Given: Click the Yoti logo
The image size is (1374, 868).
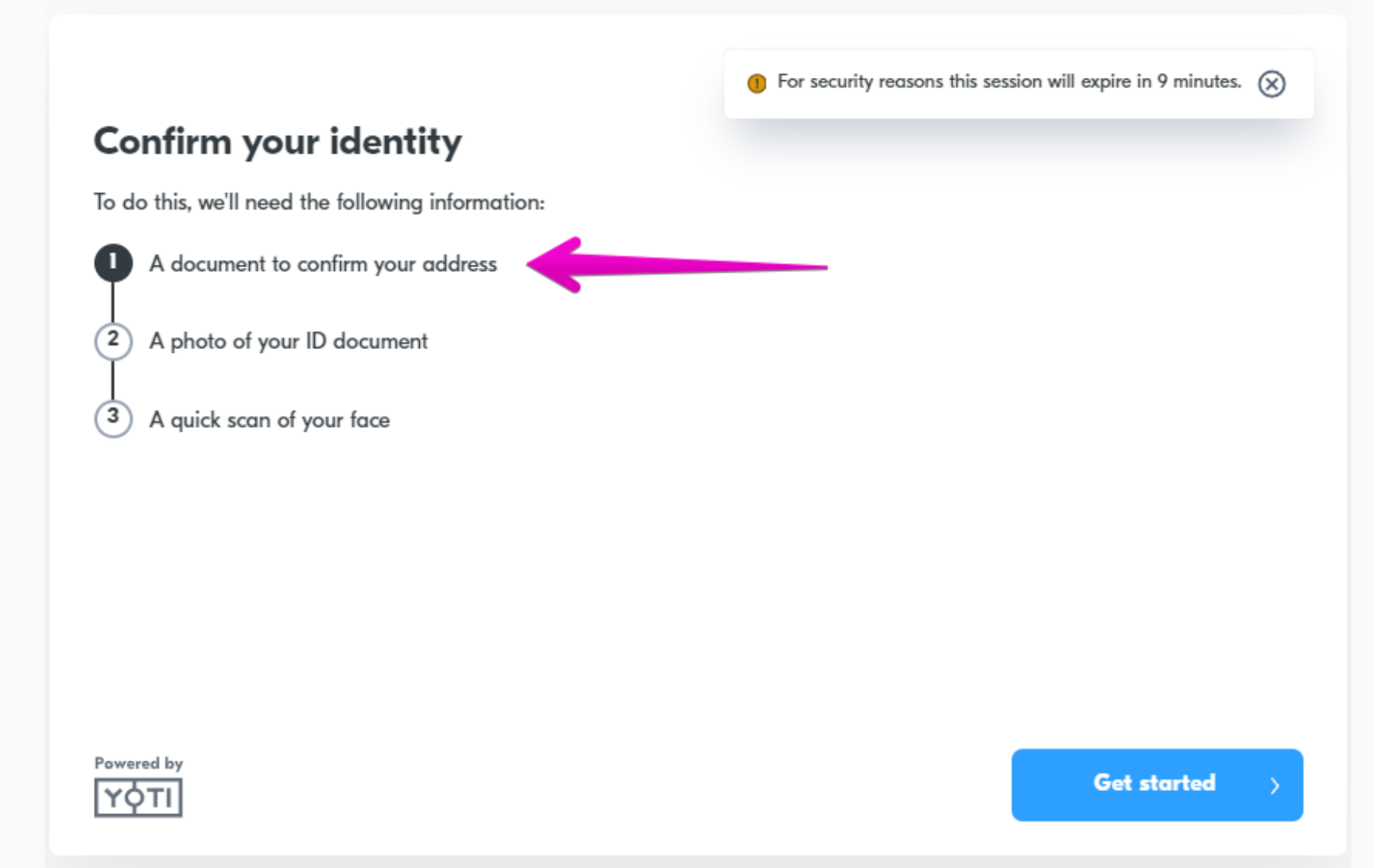Looking at the screenshot, I should tap(138, 797).
